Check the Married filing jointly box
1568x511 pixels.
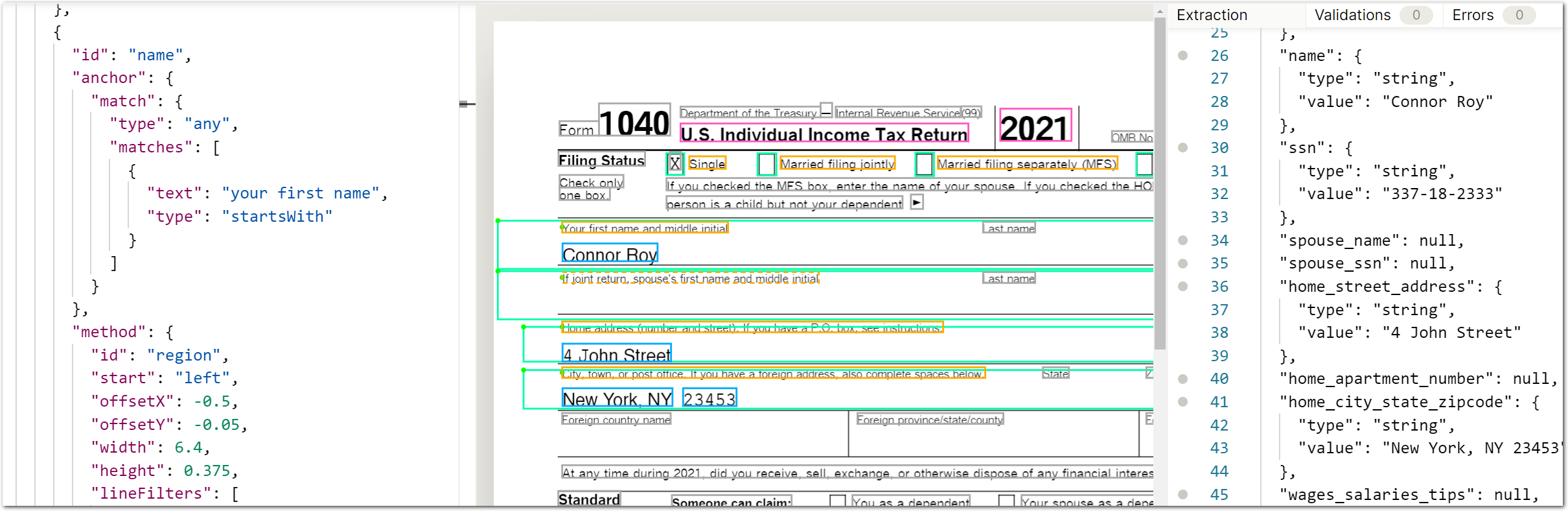point(767,163)
